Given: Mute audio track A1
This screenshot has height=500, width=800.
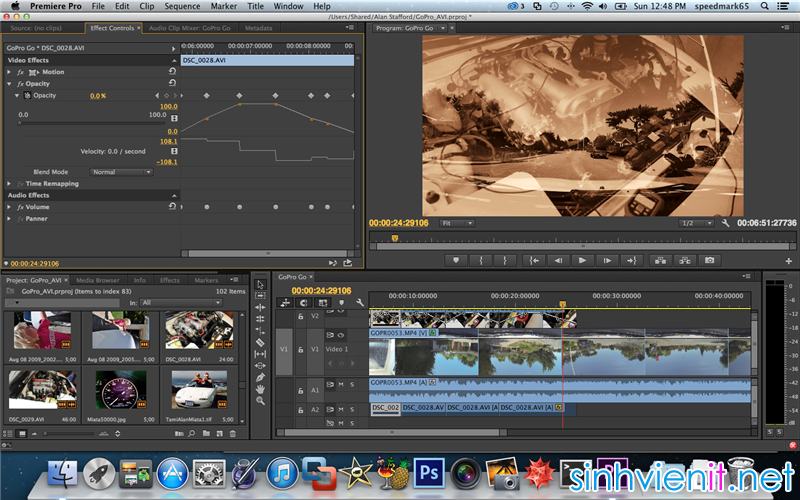Looking at the screenshot, I should tap(340, 384).
